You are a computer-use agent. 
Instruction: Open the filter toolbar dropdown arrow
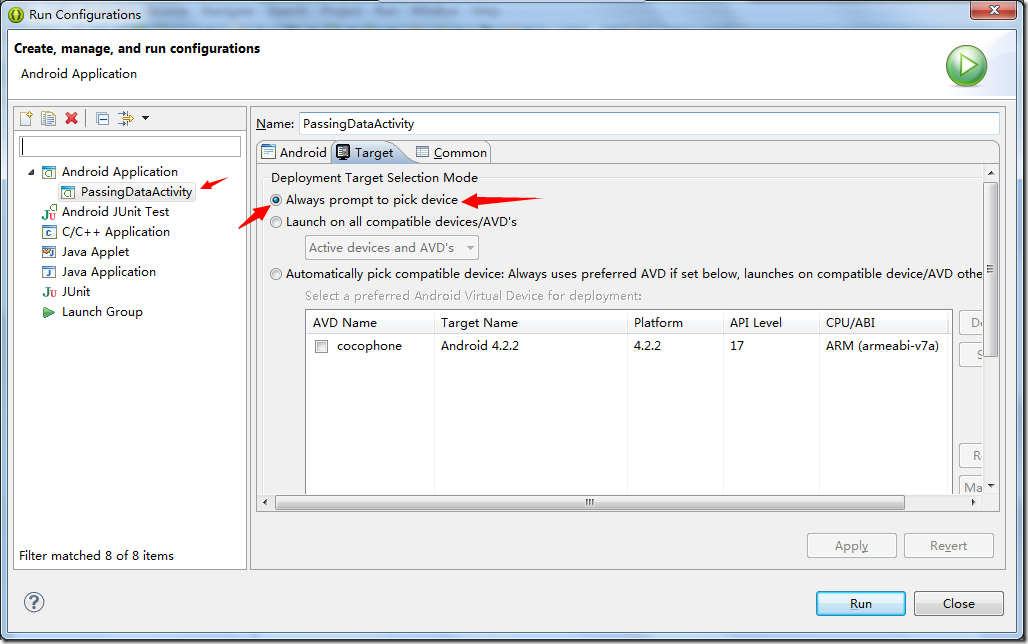tap(145, 119)
